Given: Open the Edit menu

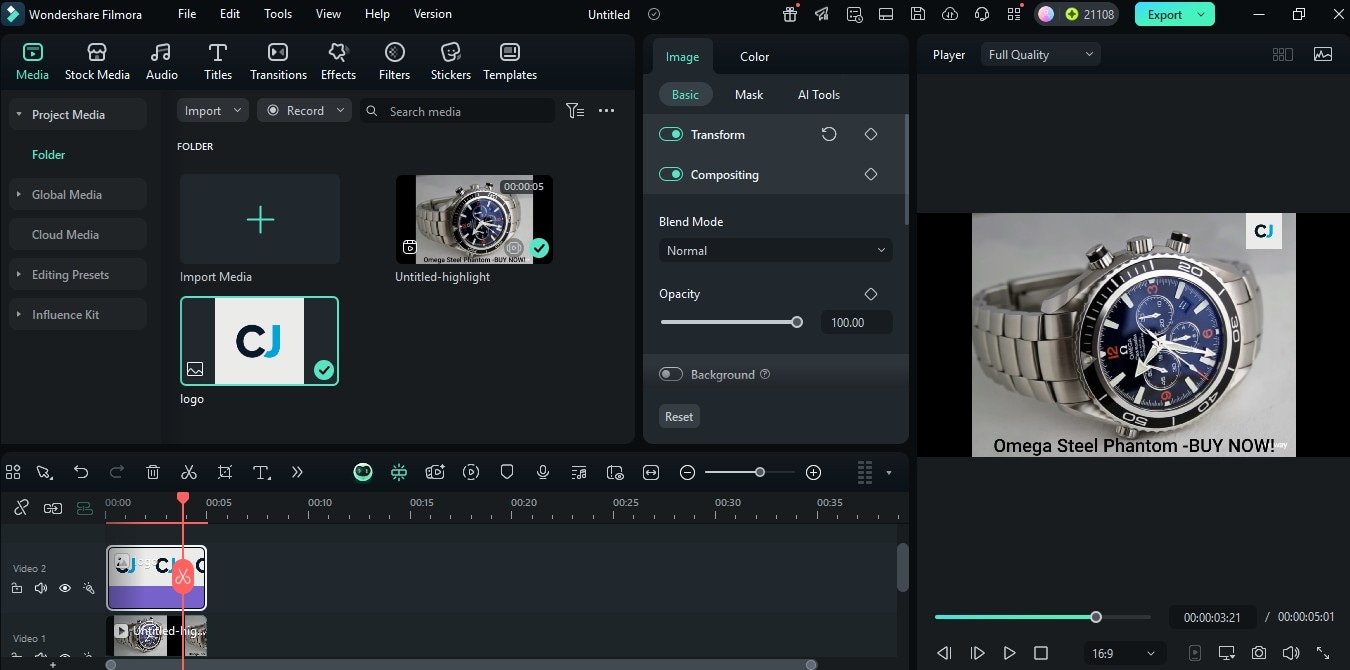Looking at the screenshot, I should tap(230, 14).
